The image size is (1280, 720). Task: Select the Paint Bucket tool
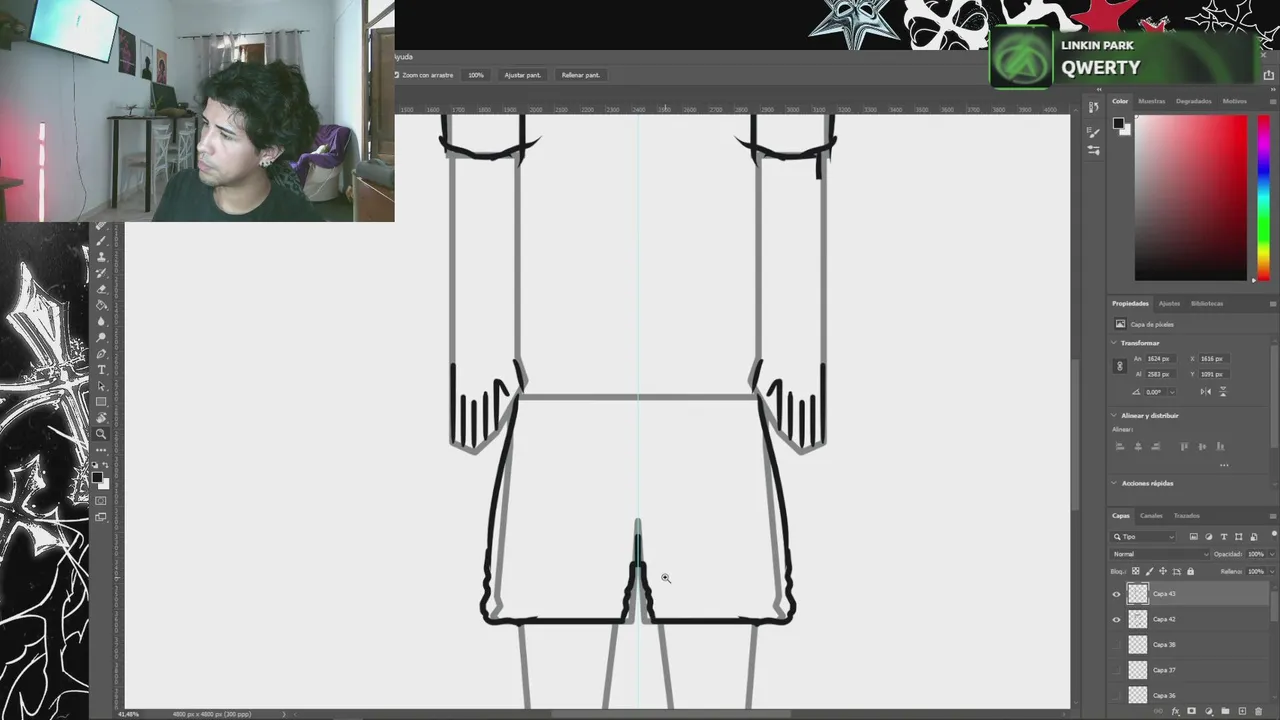[101, 305]
